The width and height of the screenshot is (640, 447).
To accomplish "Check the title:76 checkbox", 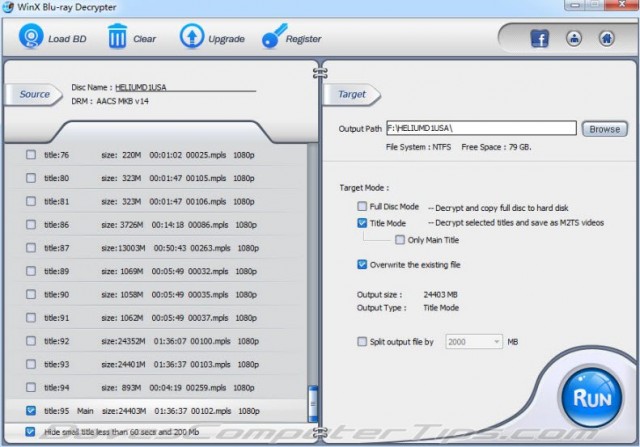I will pos(31,155).
